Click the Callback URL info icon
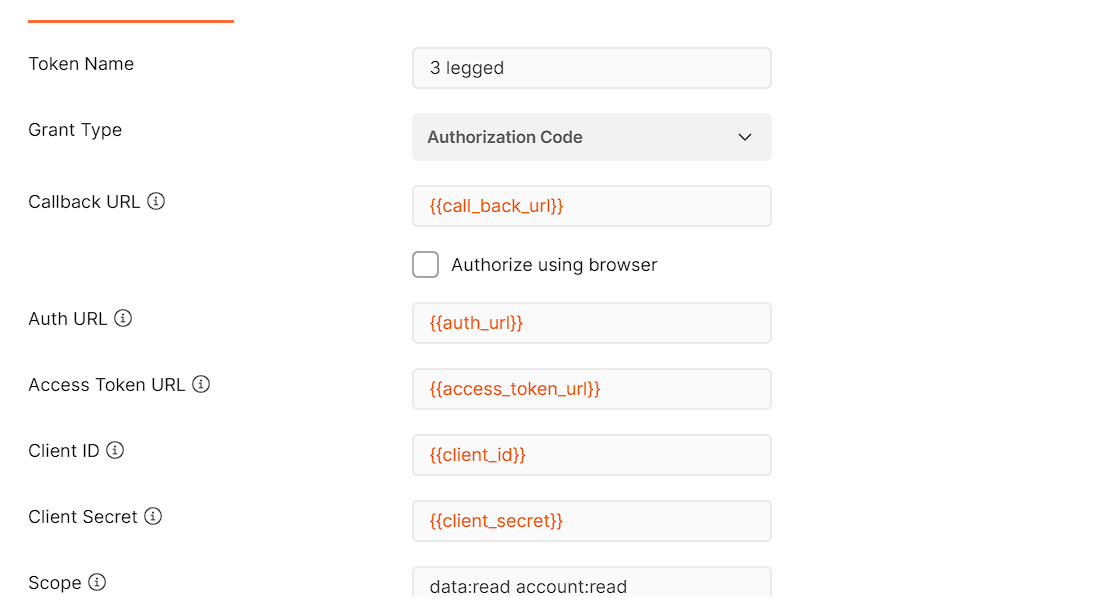Viewport: 1097px width, 615px height. click(156, 201)
